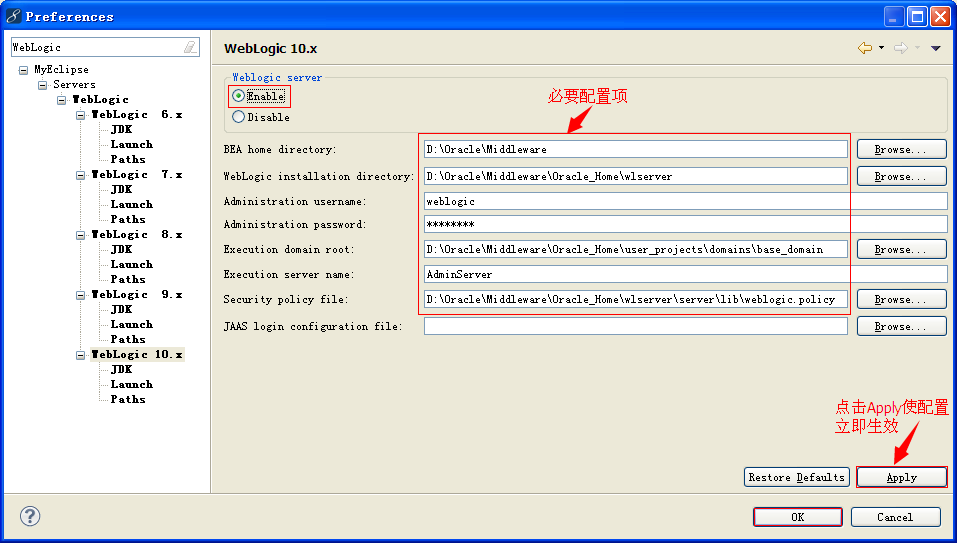
Task: Collapse the WebLogic 8.x node
Action: click(81, 235)
